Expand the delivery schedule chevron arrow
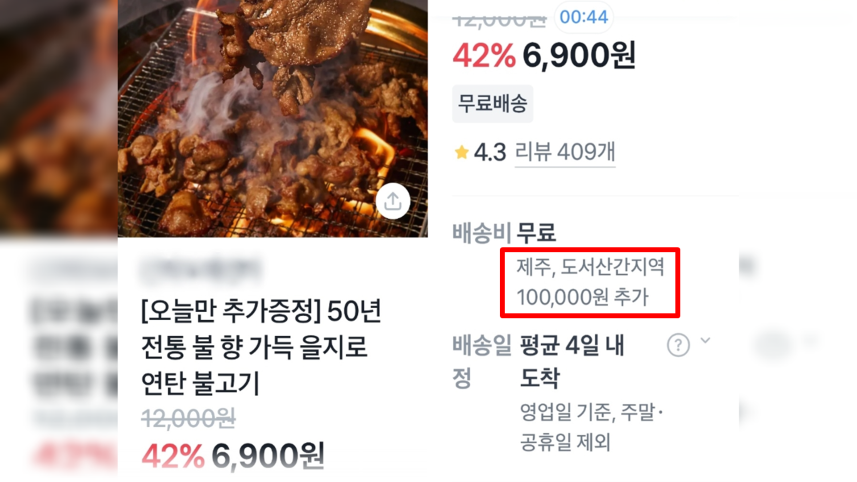This screenshot has width=857, height=482. point(706,340)
